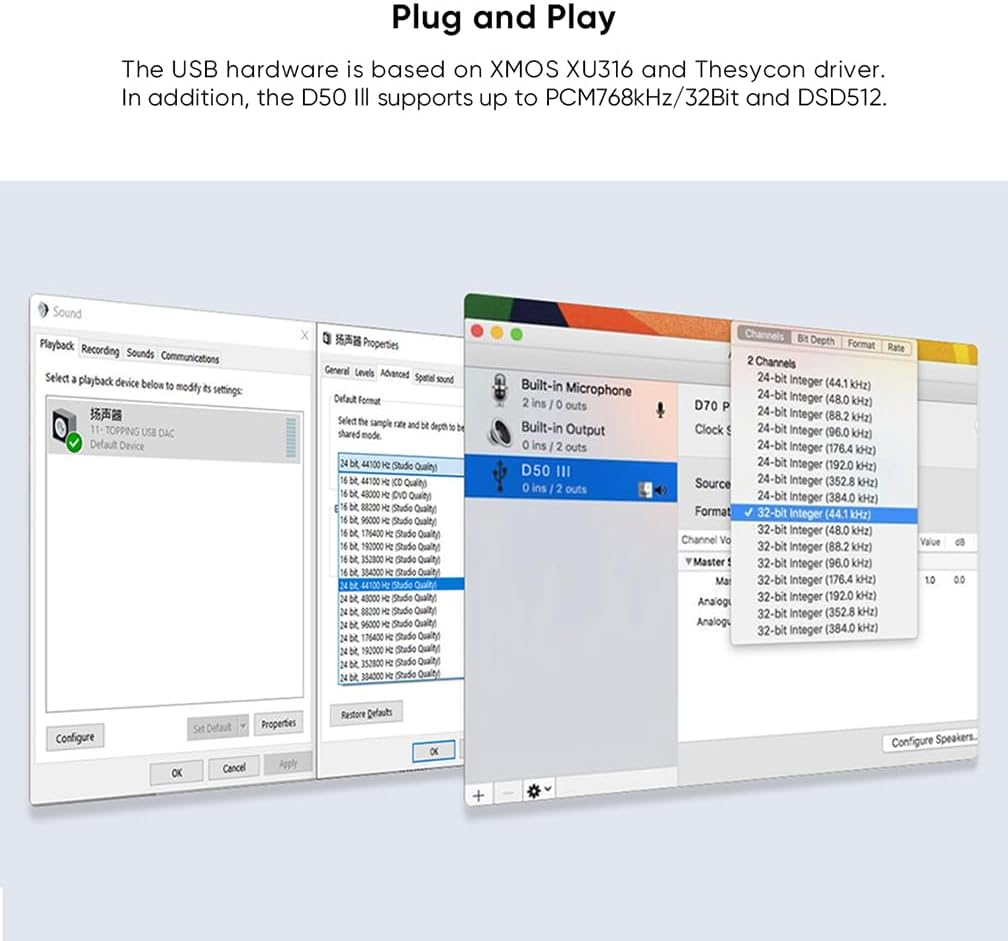Open the Set Default dropdown arrow
Viewport: 1008px width, 941px height.
click(243, 727)
